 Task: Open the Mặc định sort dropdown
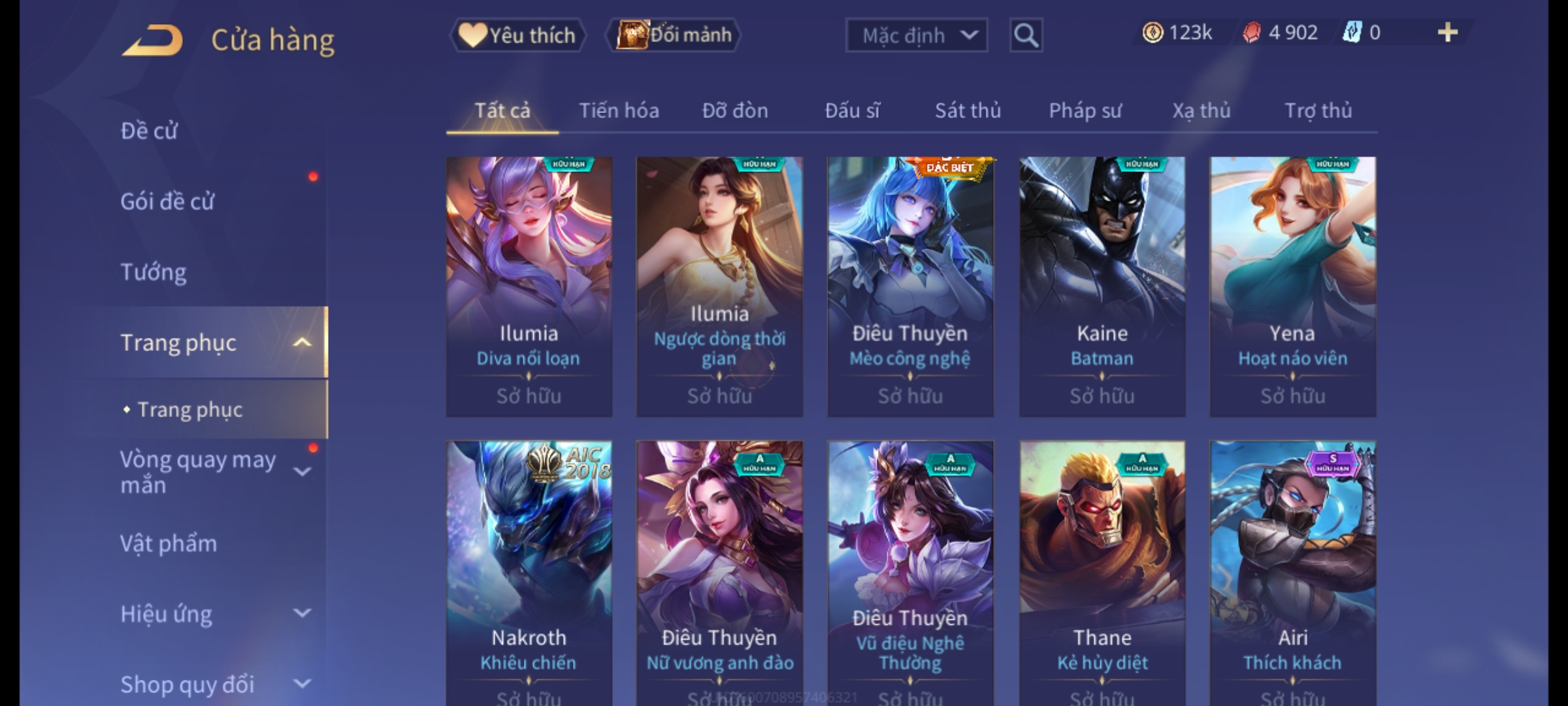[x=916, y=35]
